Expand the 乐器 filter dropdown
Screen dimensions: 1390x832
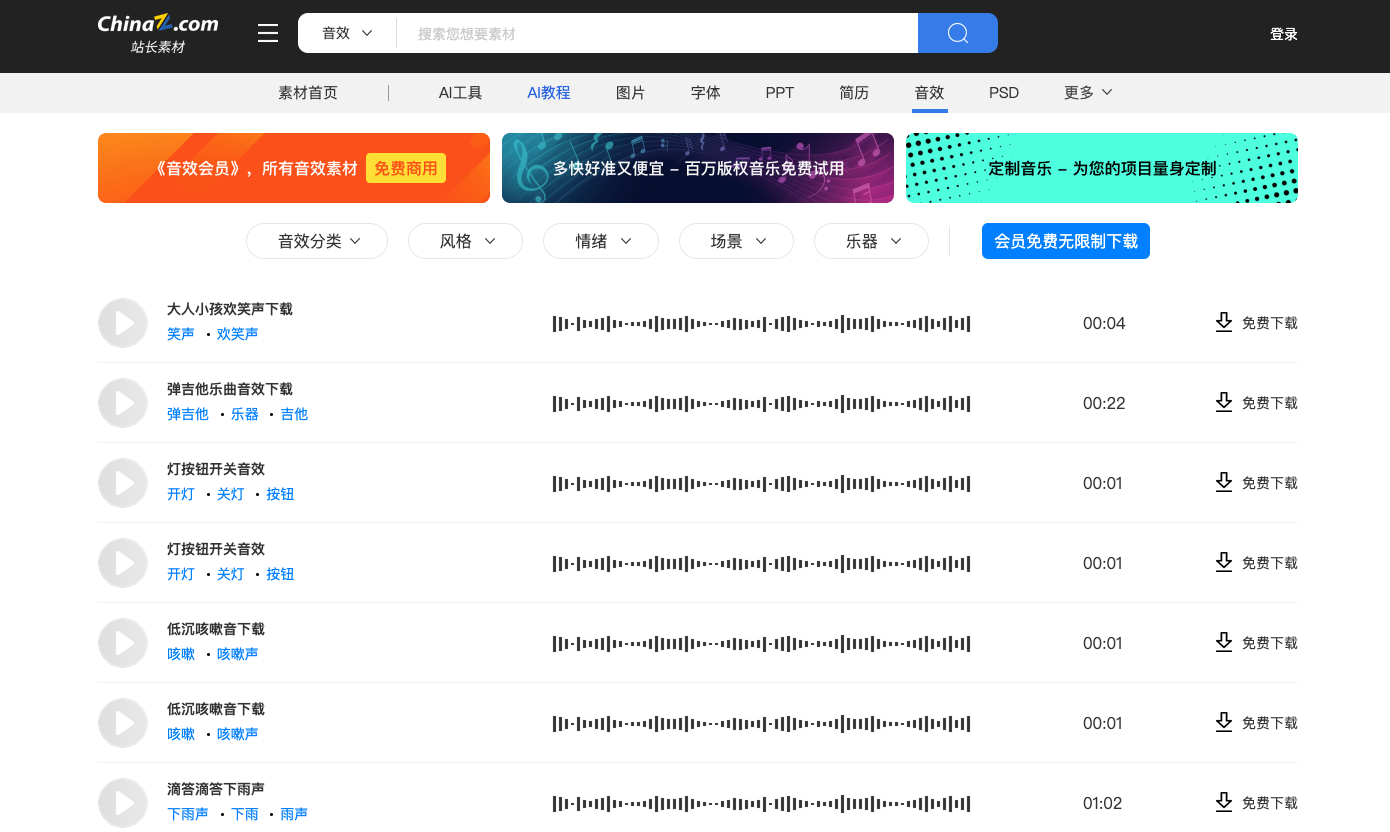click(x=871, y=241)
